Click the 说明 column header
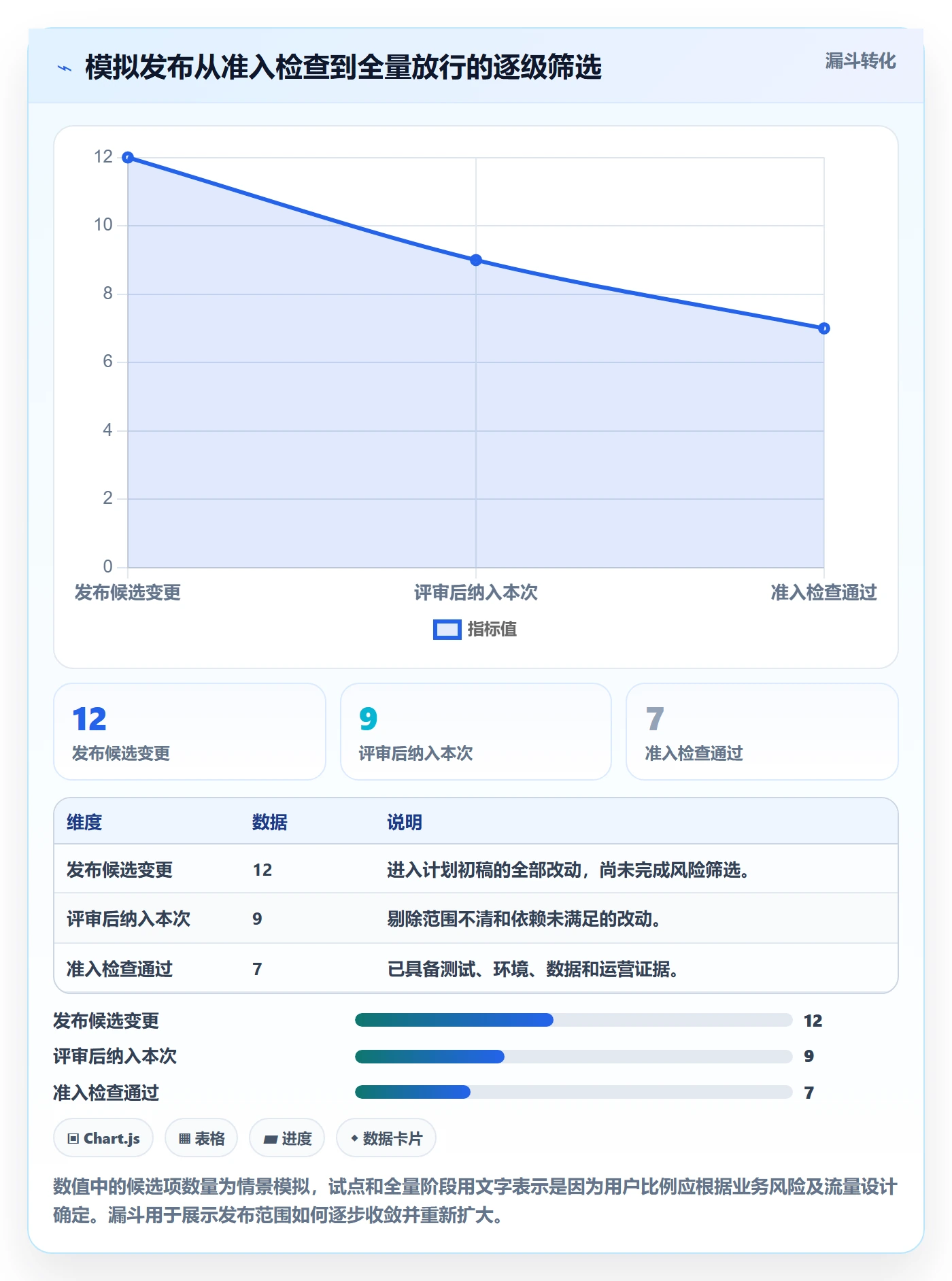Image resolution: width=952 pixels, height=1281 pixels. (405, 823)
